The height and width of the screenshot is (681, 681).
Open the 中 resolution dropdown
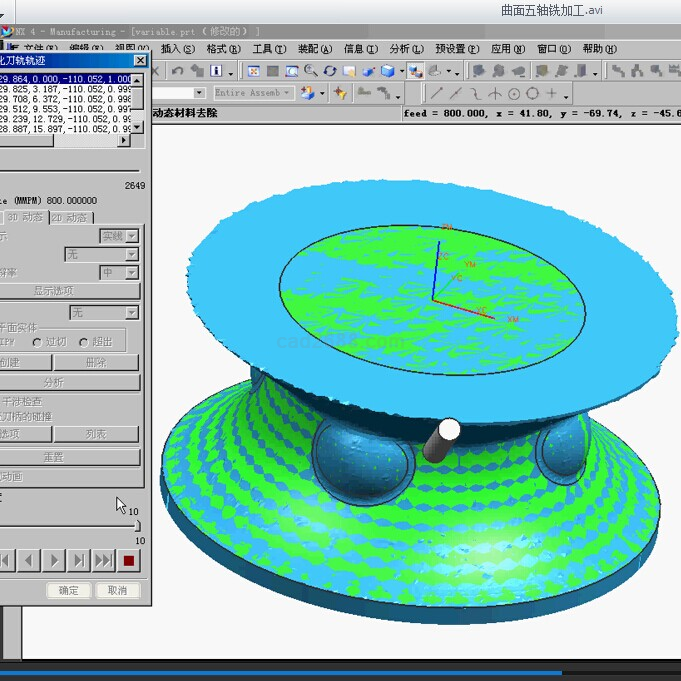(132, 273)
